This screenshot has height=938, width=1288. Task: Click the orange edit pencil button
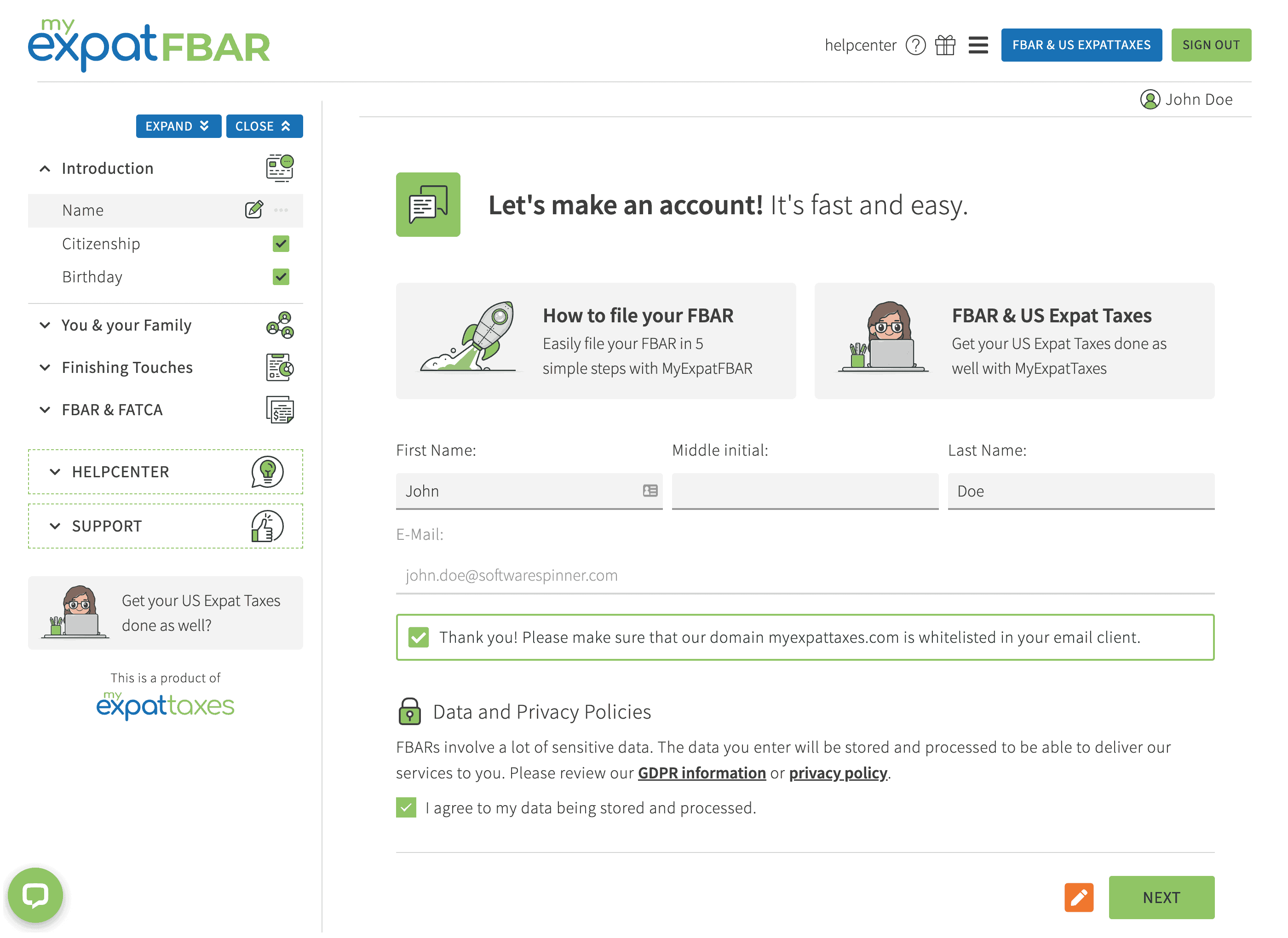pyautogui.click(x=1078, y=897)
